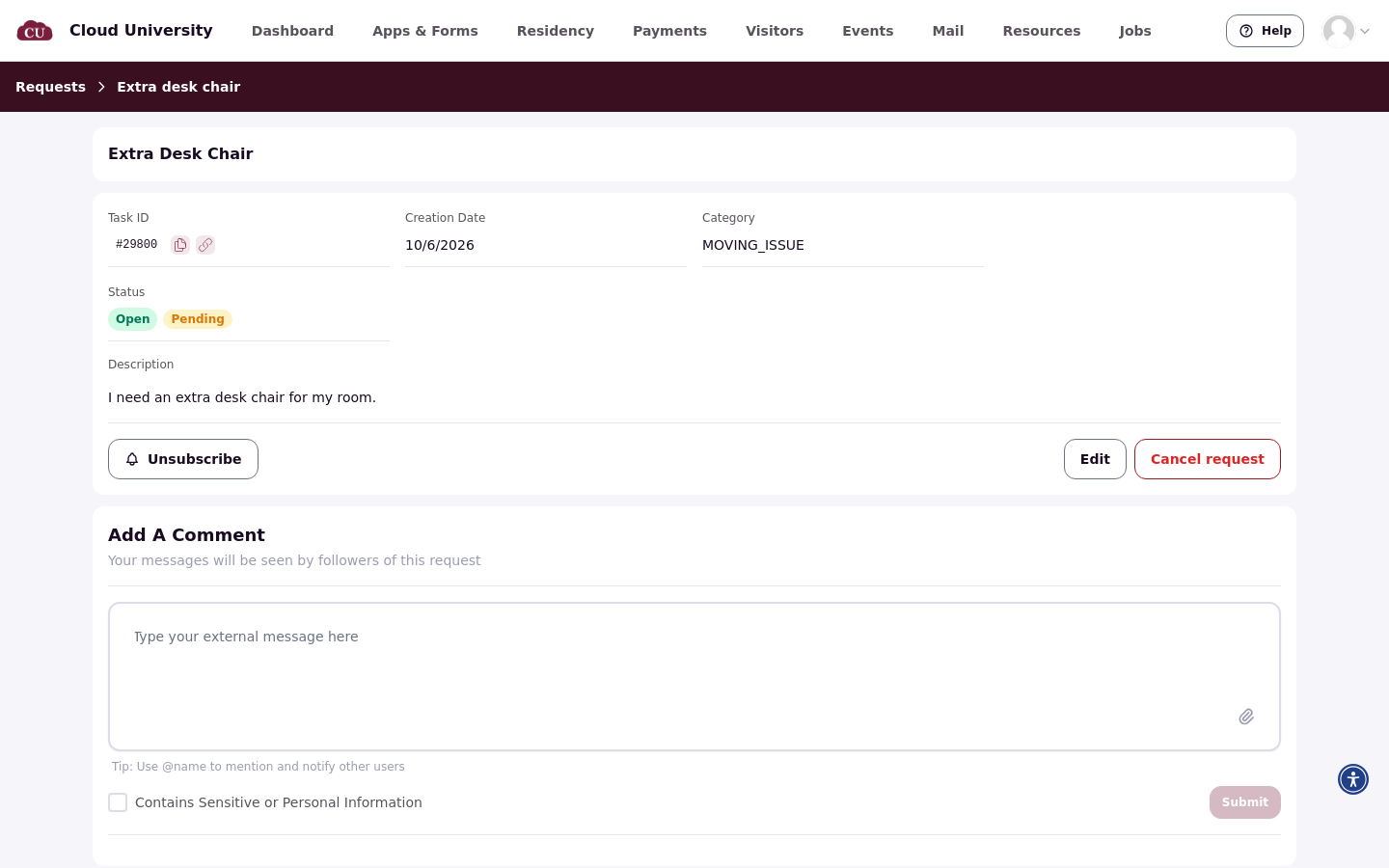The image size is (1389, 868).
Task: Go to Mail
Action: (948, 31)
